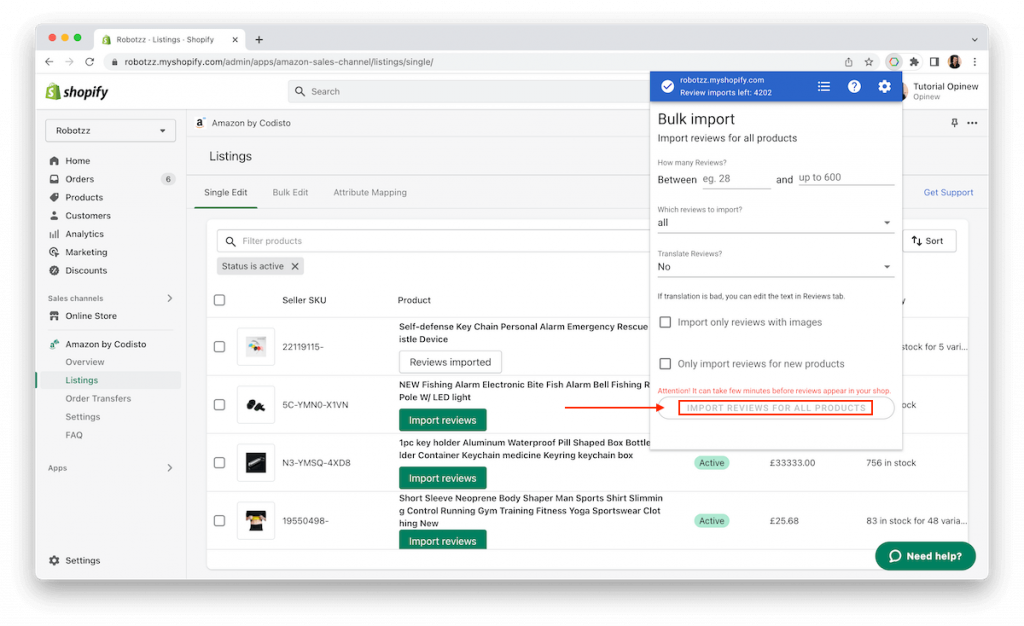Open FAQ under Amazon by Codisto
Viewport: 1024px width, 626px height.
point(74,435)
